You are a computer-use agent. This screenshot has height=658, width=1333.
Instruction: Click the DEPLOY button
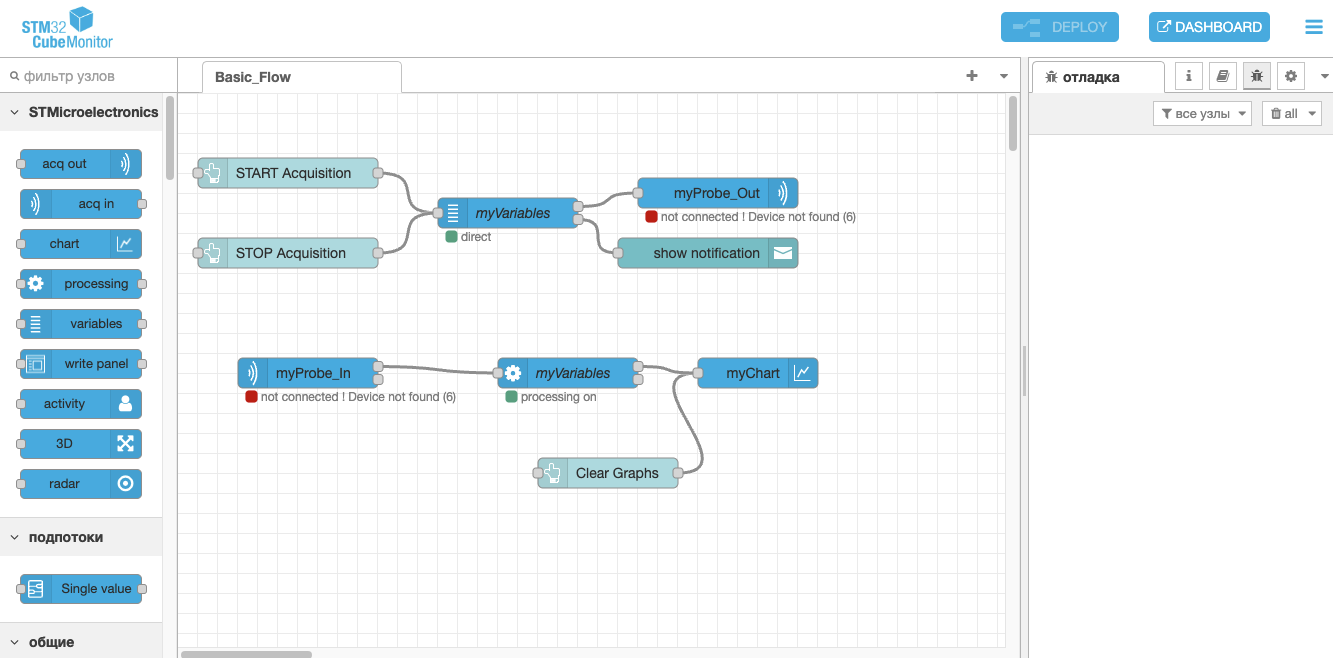click(x=1060, y=27)
